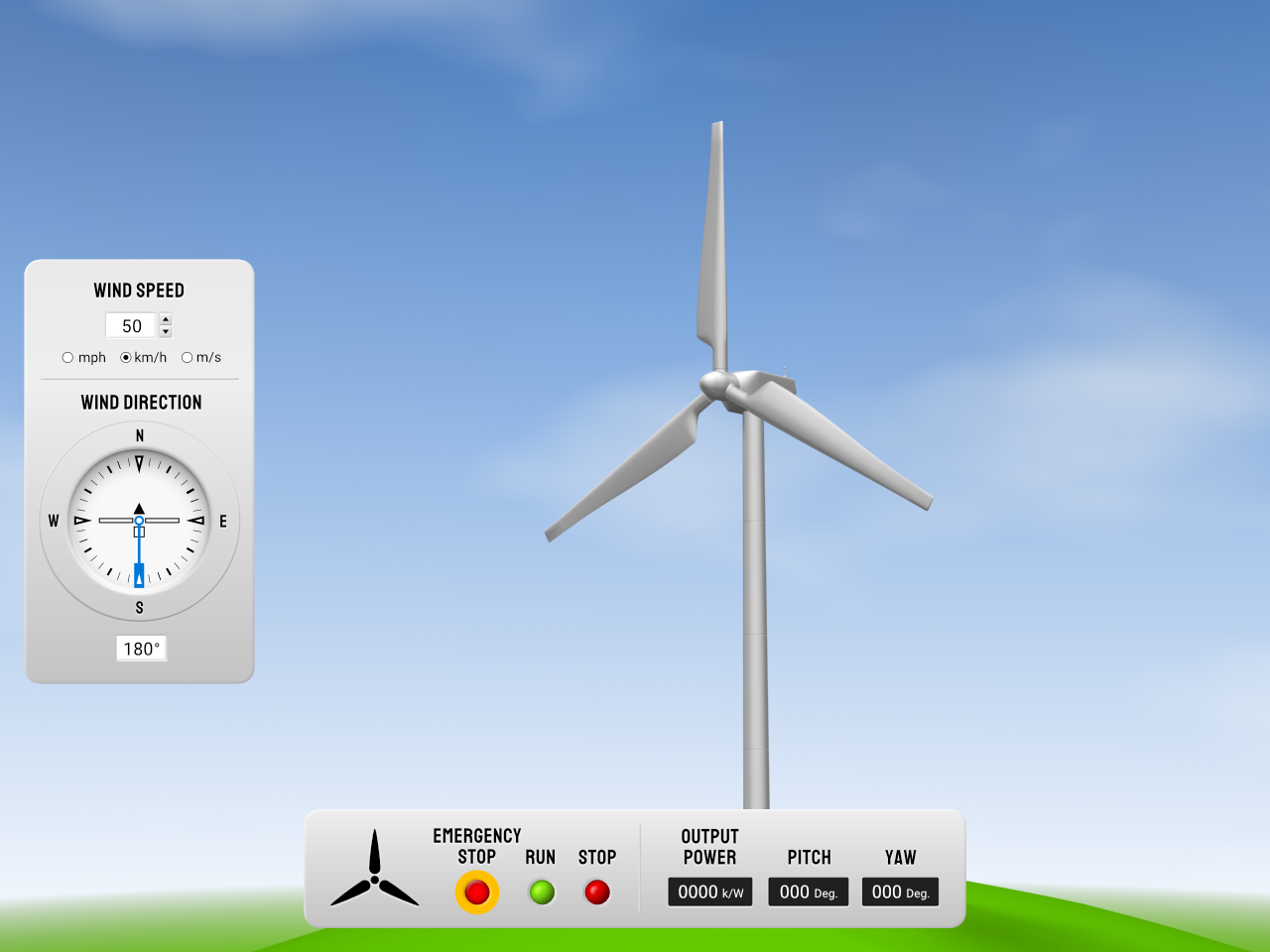Click the compass center pivot
This screenshot has width=1270, height=952.
tap(139, 521)
